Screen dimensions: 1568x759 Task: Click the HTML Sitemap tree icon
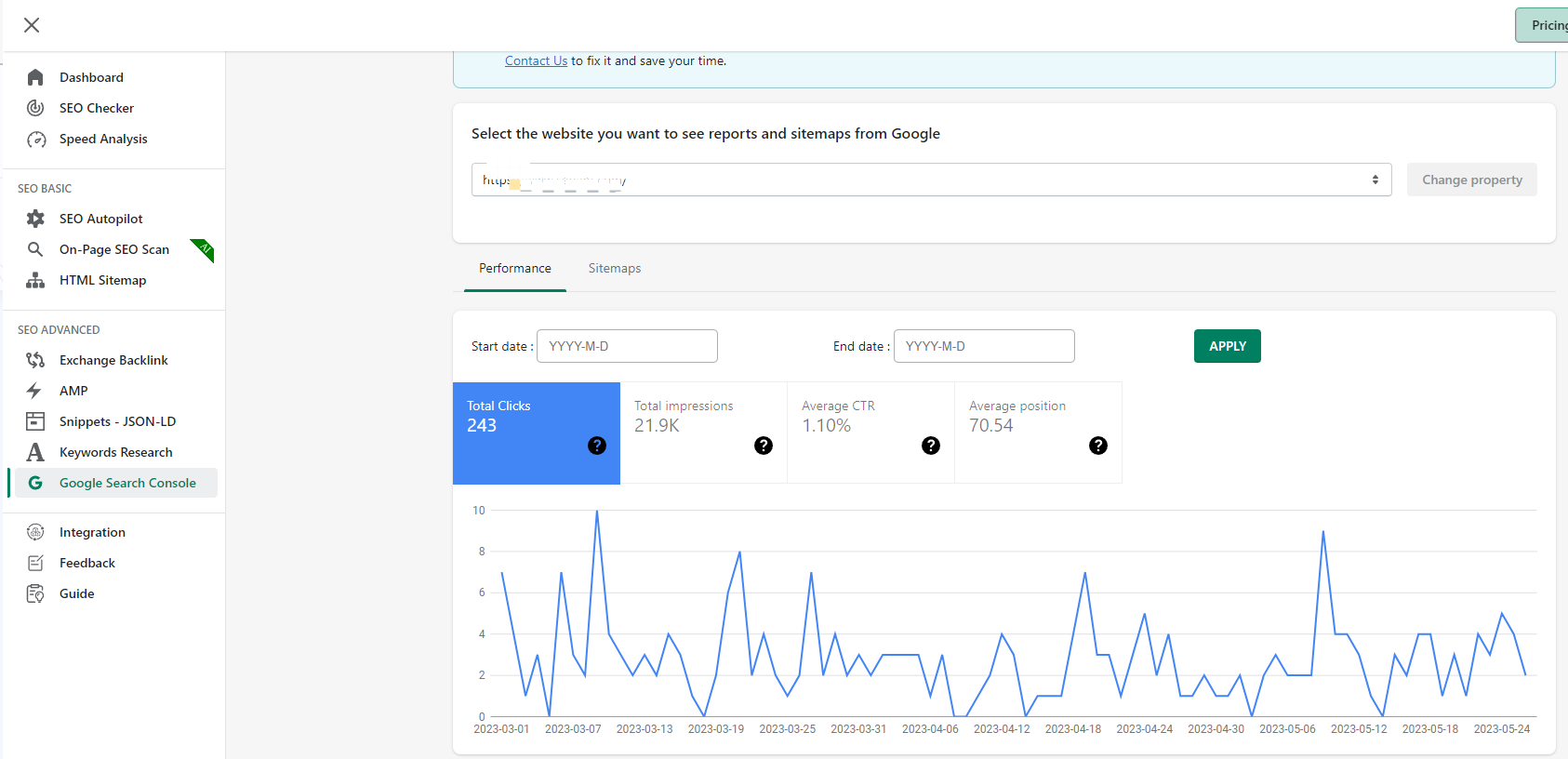point(35,280)
